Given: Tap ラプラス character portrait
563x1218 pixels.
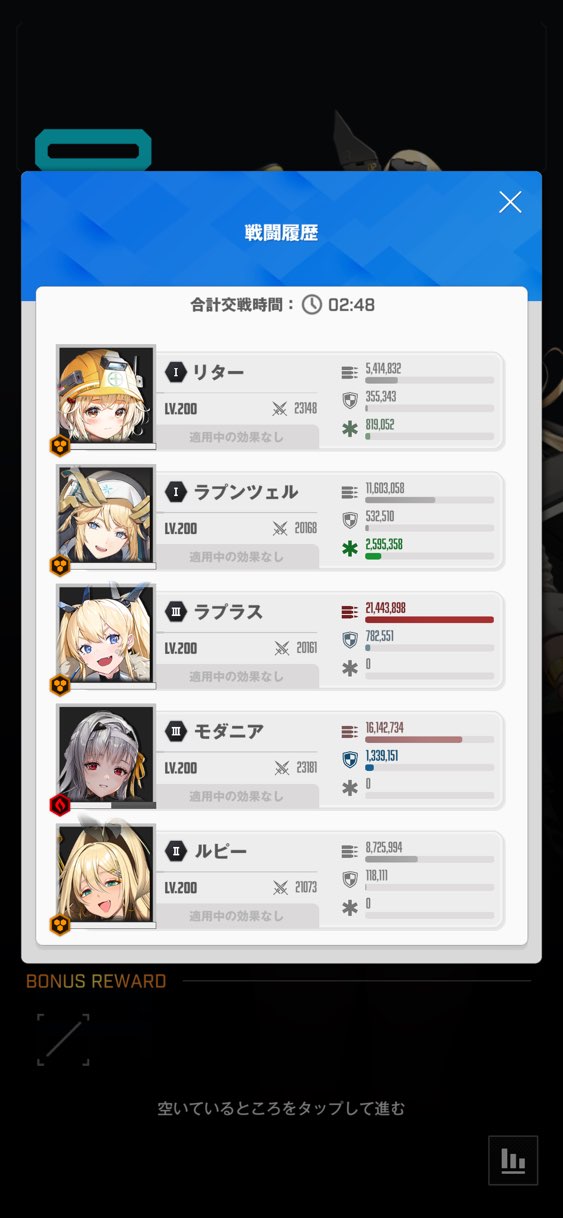Looking at the screenshot, I should click(x=106, y=636).
